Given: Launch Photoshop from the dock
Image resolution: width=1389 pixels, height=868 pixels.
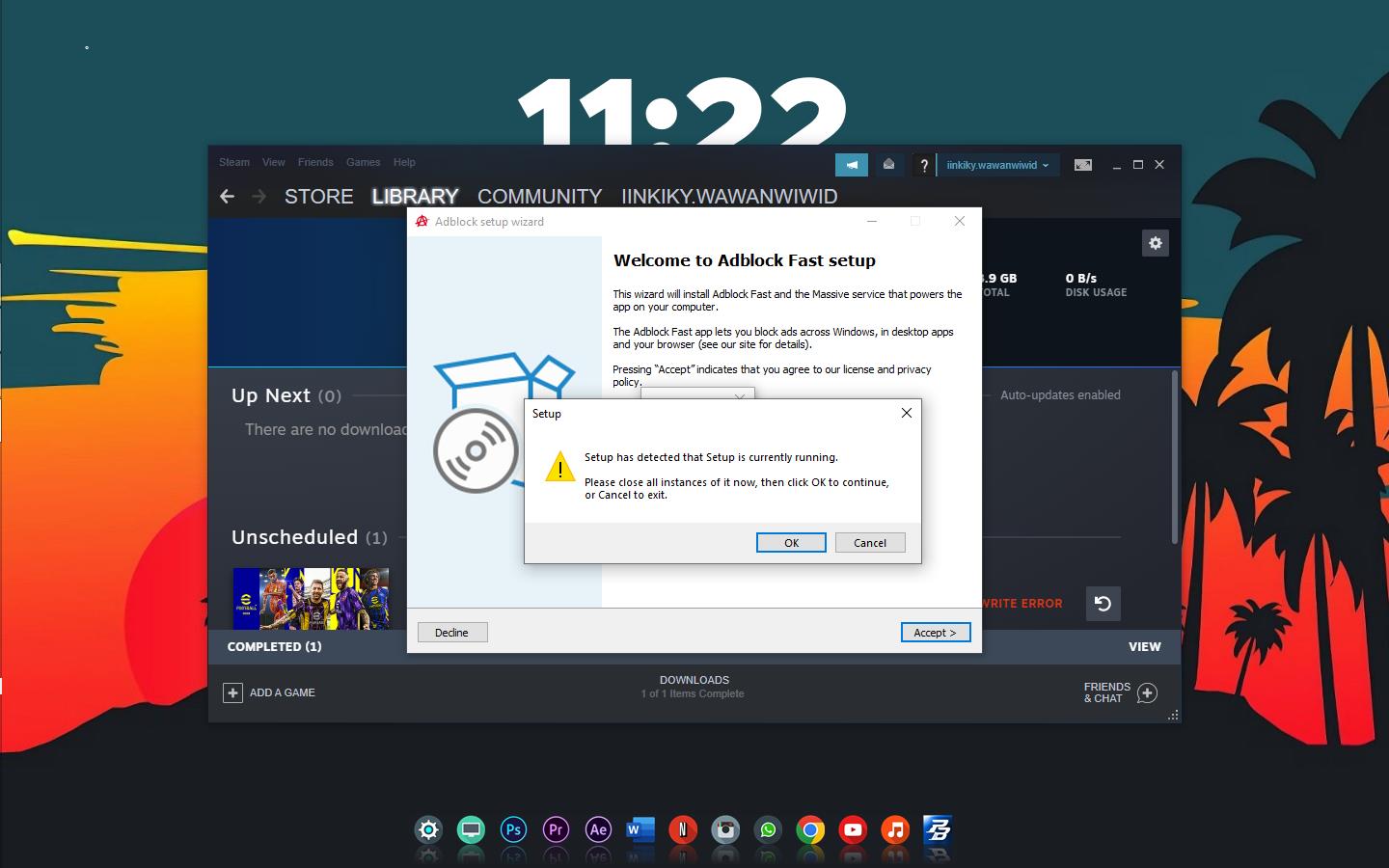Looking at the screenshot, I should pos(513,829).
